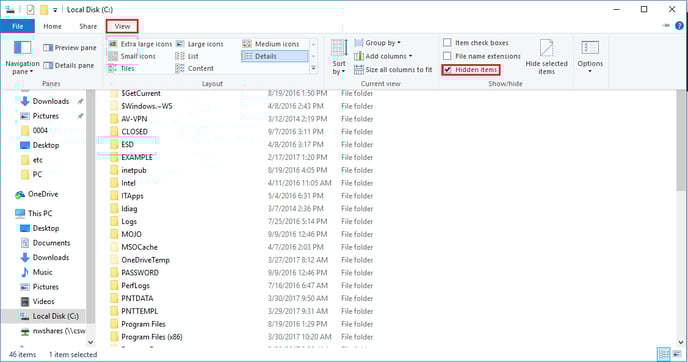Select Small icons layout
The image size is (688, 362).
[x=132, y=56]
